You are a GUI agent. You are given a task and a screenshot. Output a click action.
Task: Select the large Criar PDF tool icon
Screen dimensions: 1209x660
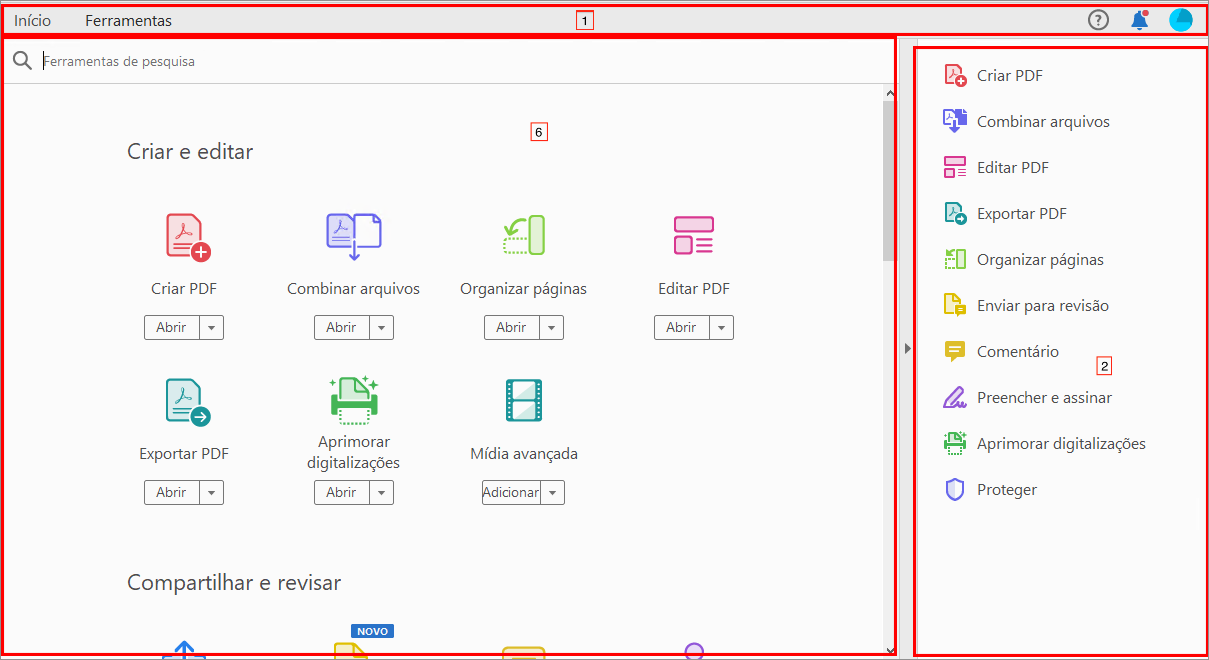[187, 237]
